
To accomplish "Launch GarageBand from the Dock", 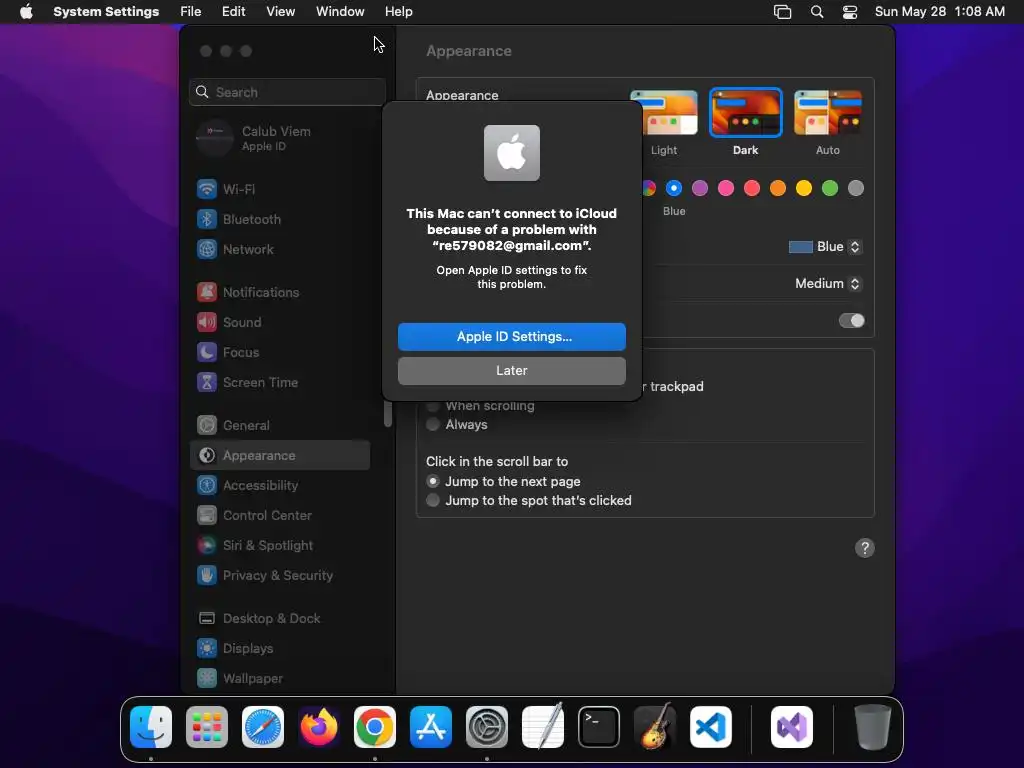I will pos(655,727).
